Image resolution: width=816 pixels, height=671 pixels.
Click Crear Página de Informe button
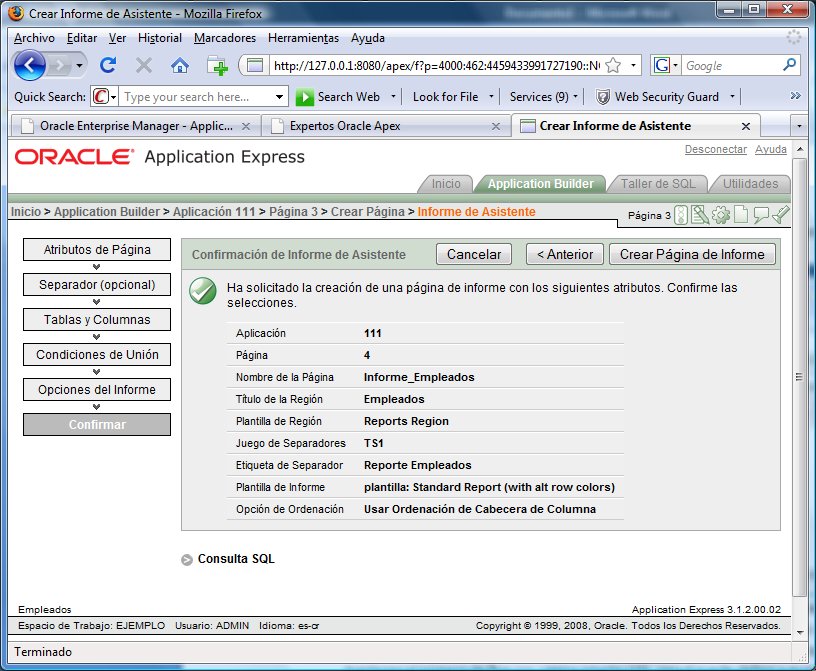pyautogui.click(x=692, y=254)
